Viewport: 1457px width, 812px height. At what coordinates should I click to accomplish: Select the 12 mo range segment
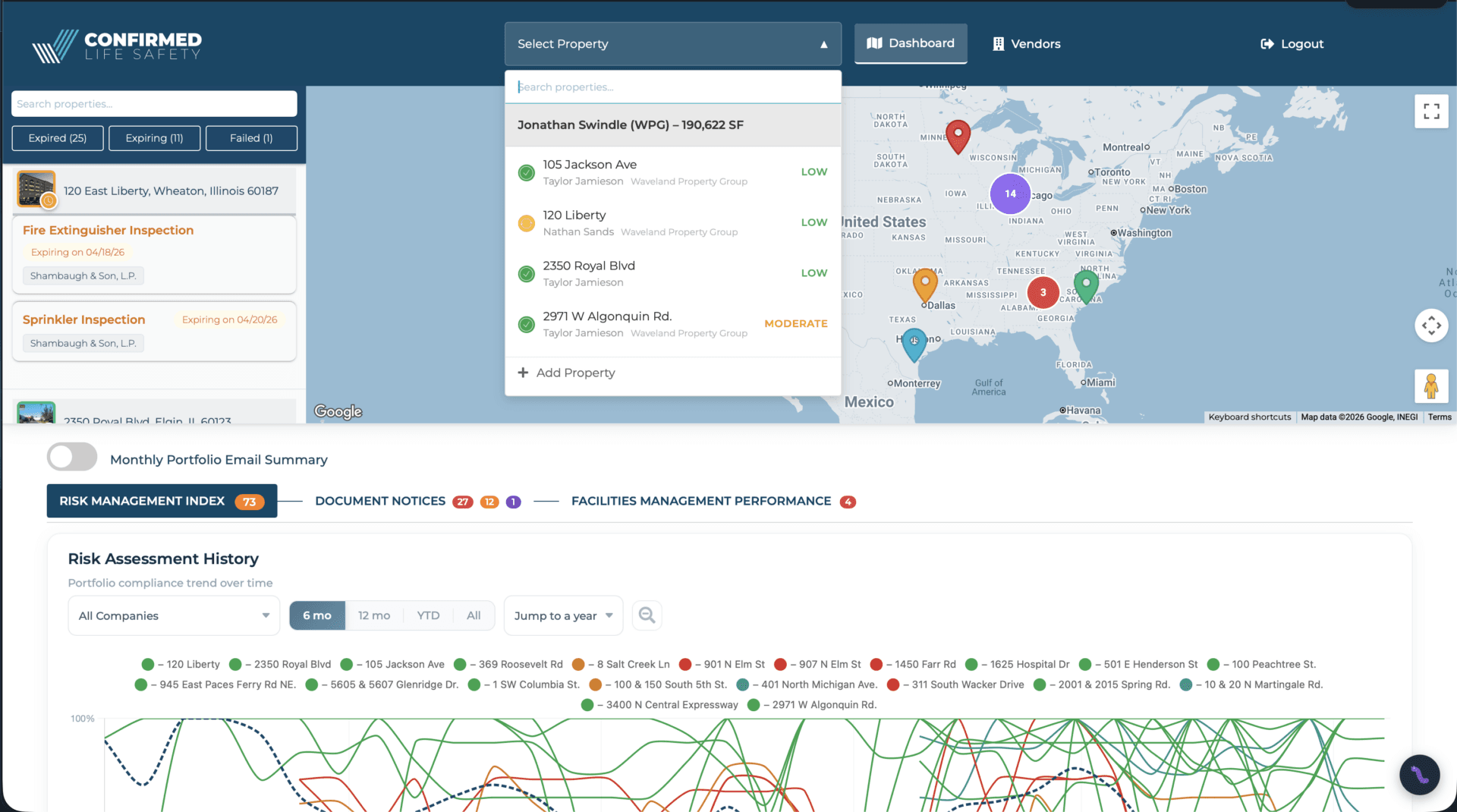point(374,615)
